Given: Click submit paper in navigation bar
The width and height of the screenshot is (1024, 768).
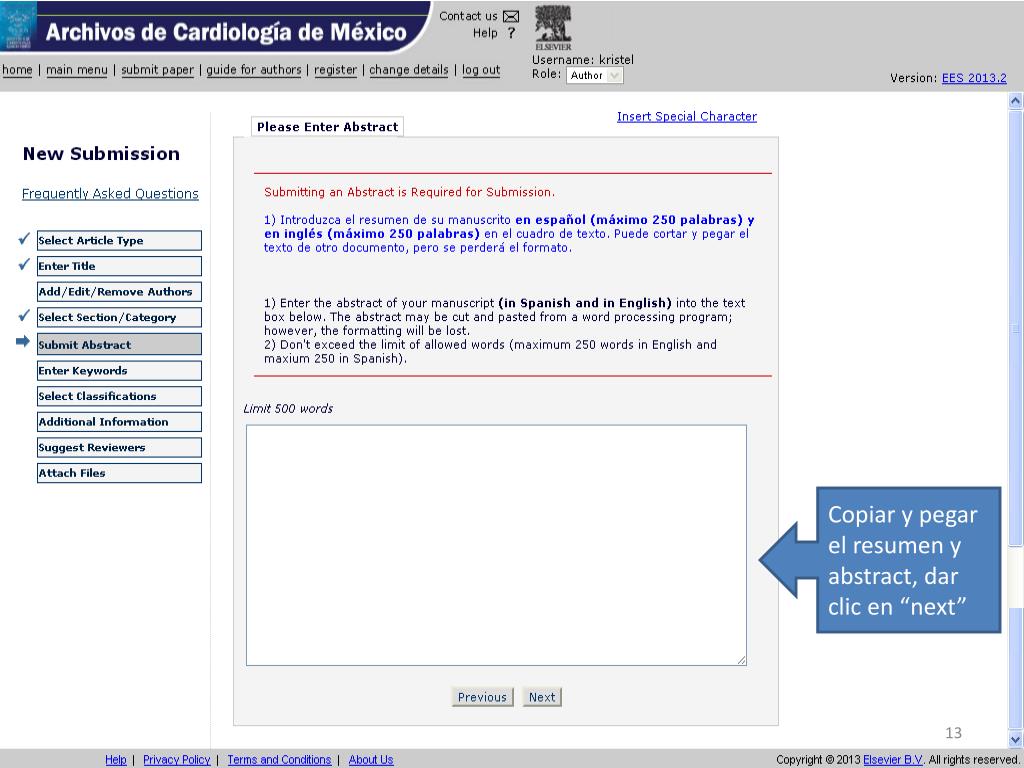Looking at the screenshot, I should (157, 70).
